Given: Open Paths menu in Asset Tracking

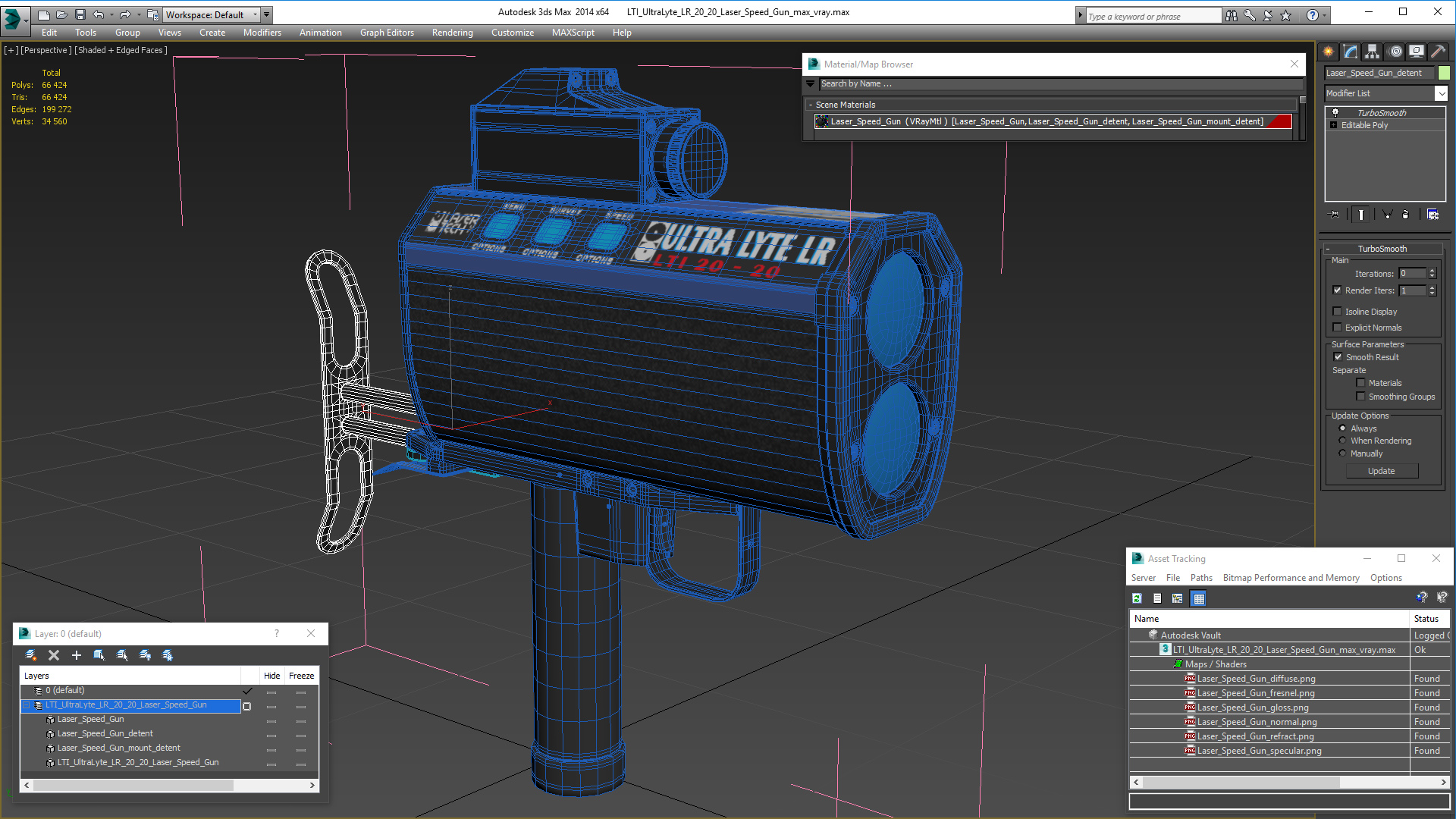Looking at the screenshot, I should click(x=1201, y=578).
